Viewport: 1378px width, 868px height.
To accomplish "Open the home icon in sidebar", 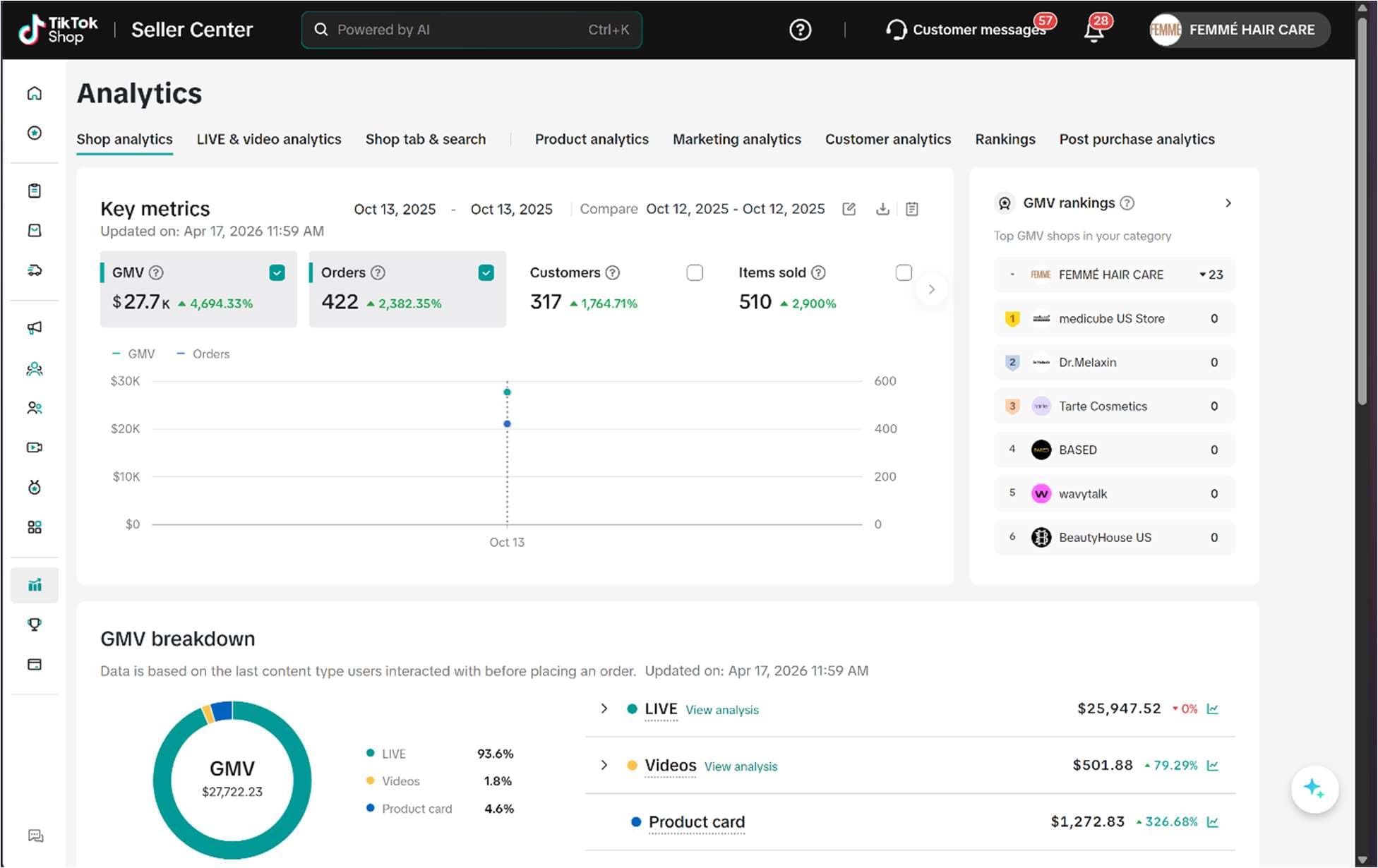I will [x=34, y=93].
